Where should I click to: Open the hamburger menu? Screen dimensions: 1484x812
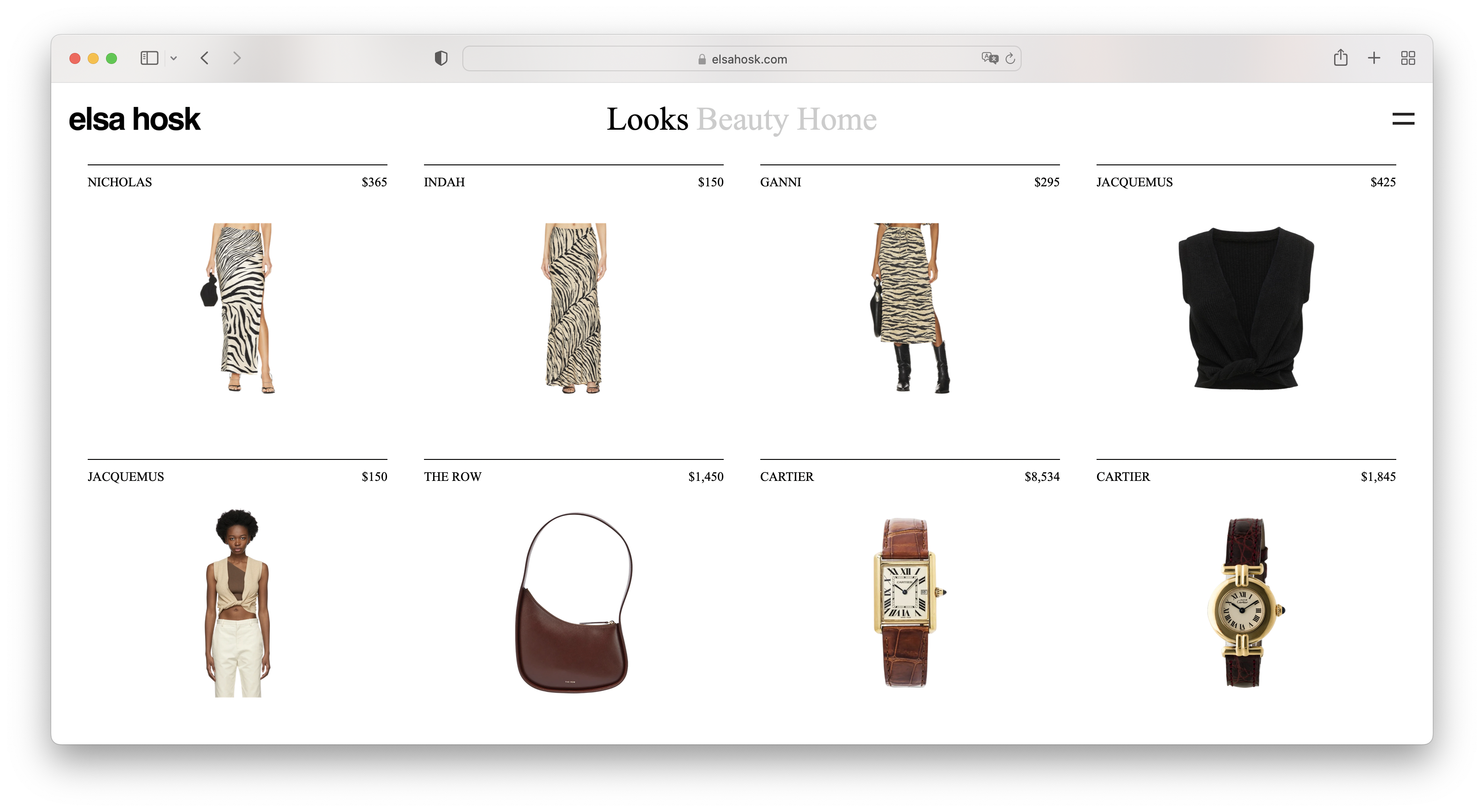pos(1403,119)
